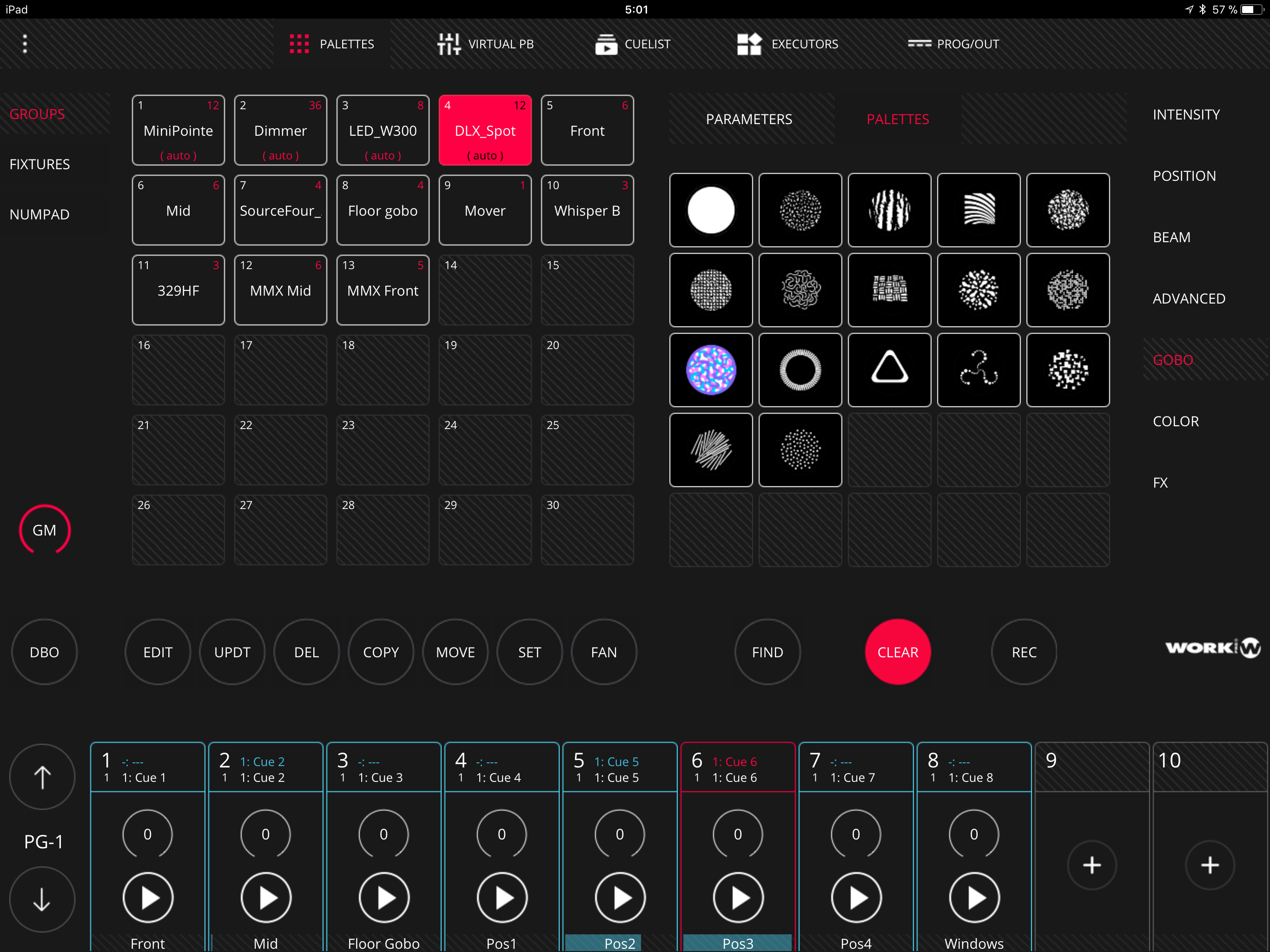Viewport: 1270px width, 952px height.
Task: Add executor with plus in slot 9
Action: pyautogui.click(x=1091, y=865)
